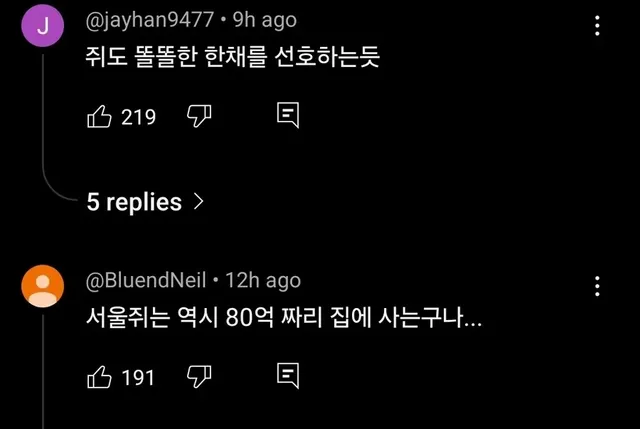The height and width of the screenshot is (429, 640).
Task: Dislike the comment by @BluendNeil
Action: (x=199, y=377)
